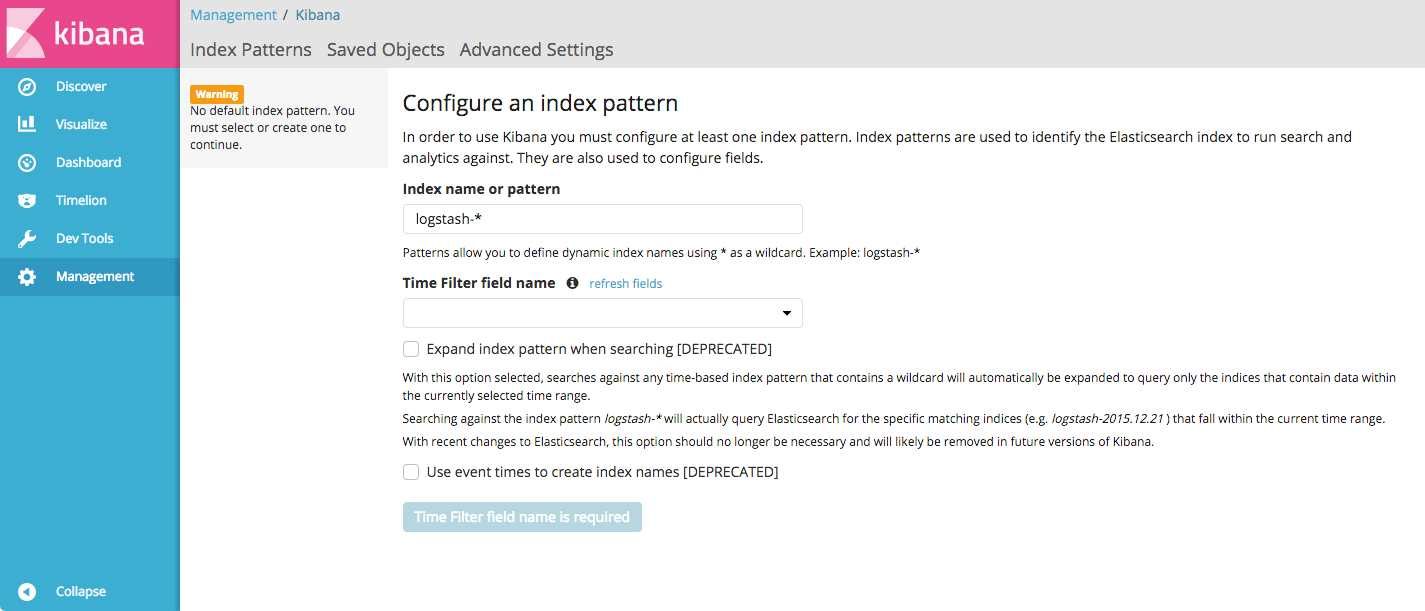Click the Kibana logo

[85, 33]
